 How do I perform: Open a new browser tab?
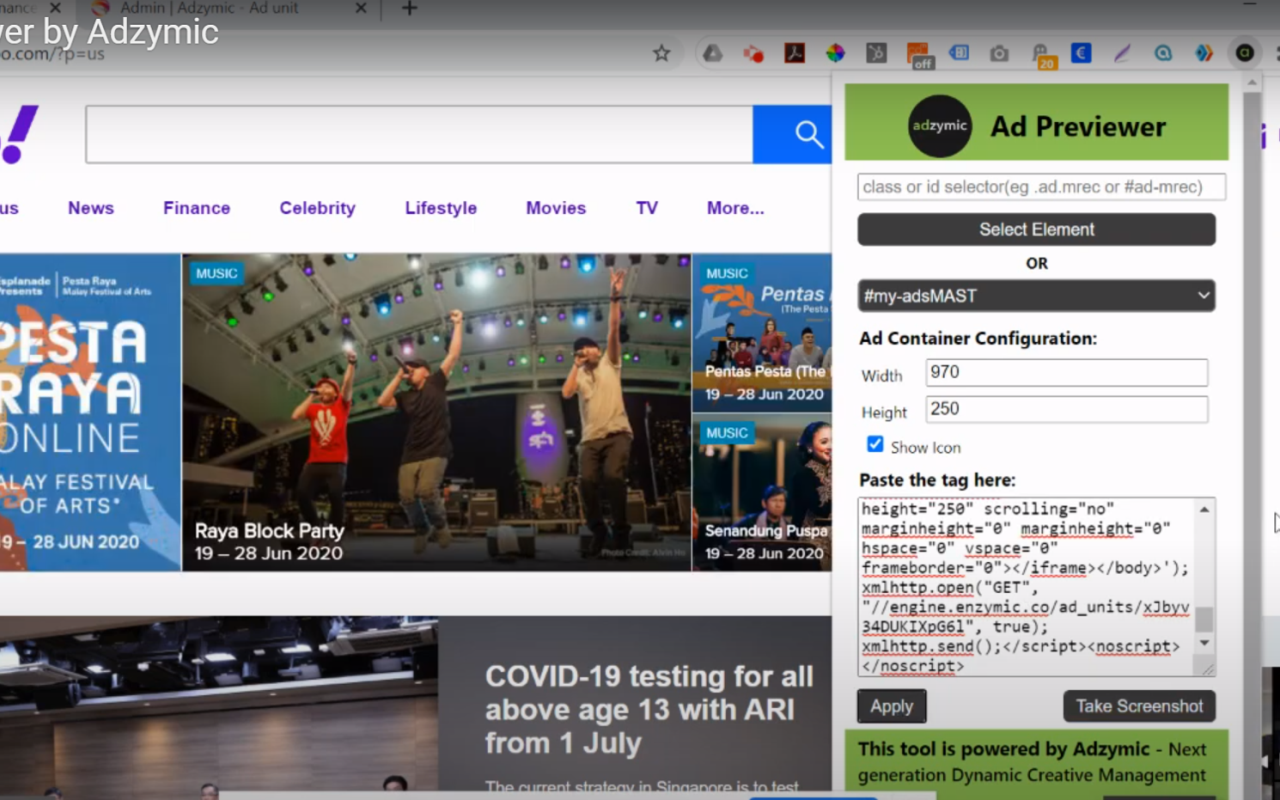tap(409, 9)
